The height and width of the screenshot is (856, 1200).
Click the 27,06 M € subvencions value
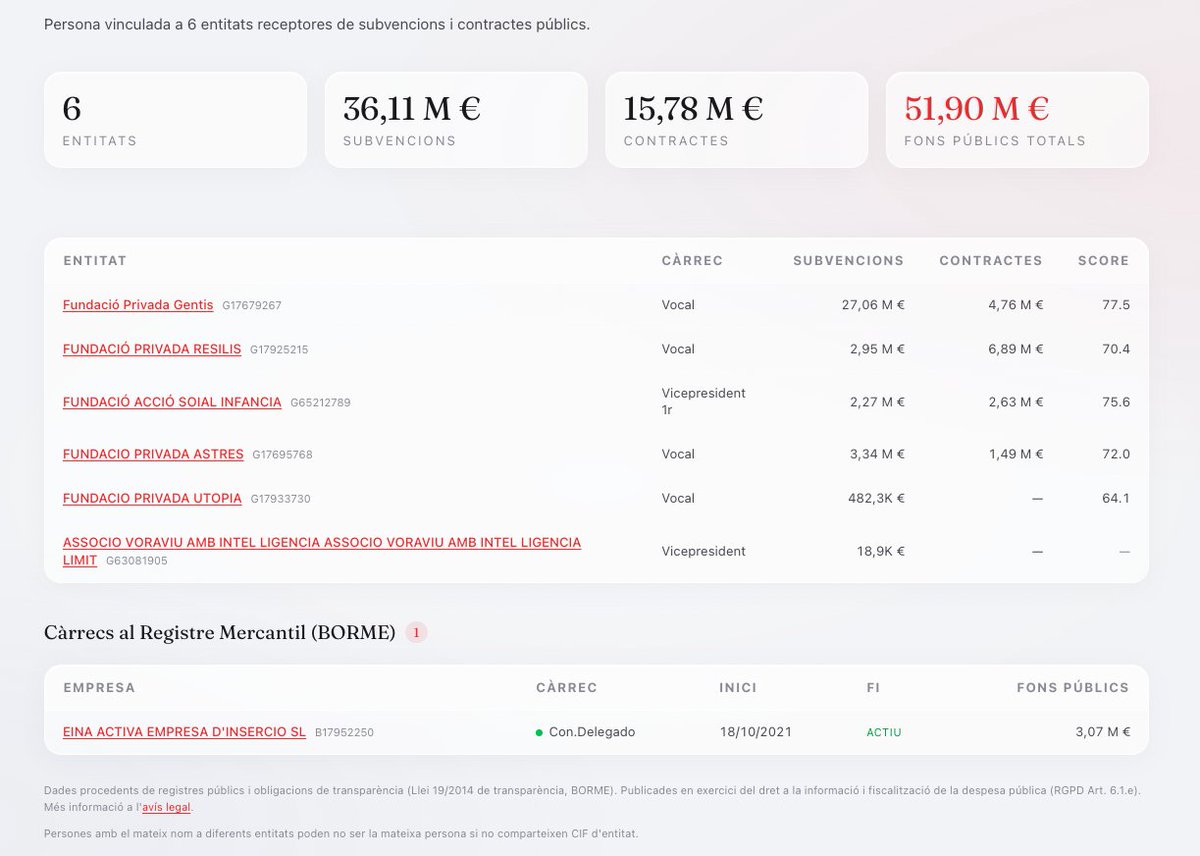(873, 305)
